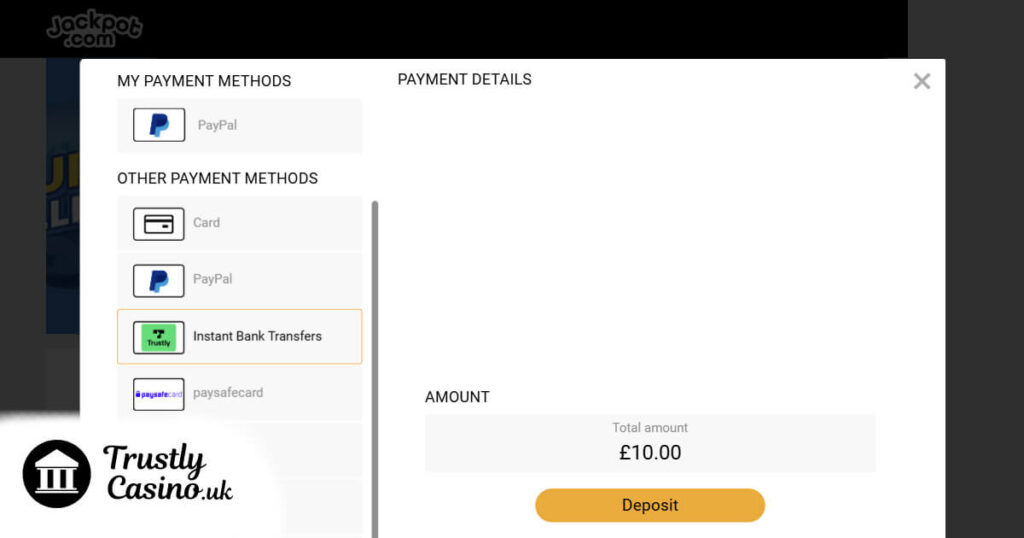Screen dimensions: 1024x538
Task: Click the payment methods list scrollbar
Action: 375,369
